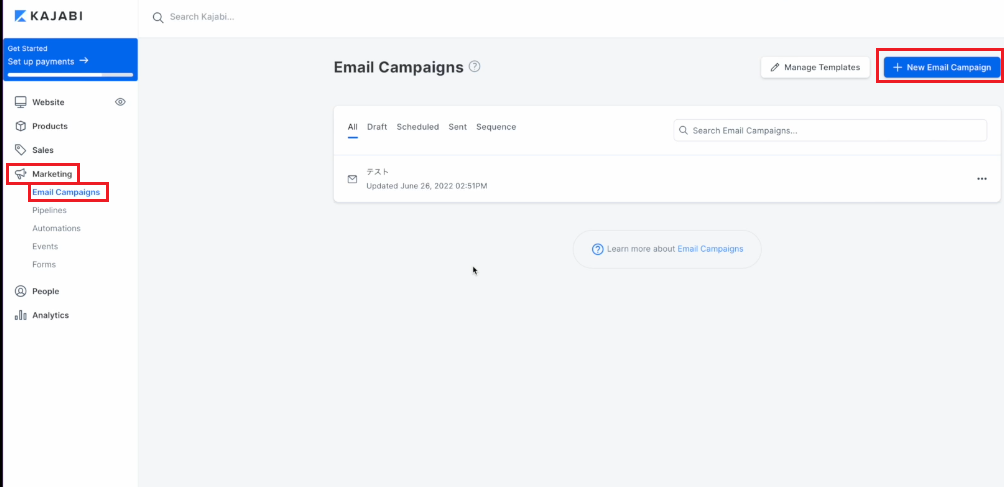Open Products via the box icon
Viewport: 1004px width, 487px height.
(20, 126)
